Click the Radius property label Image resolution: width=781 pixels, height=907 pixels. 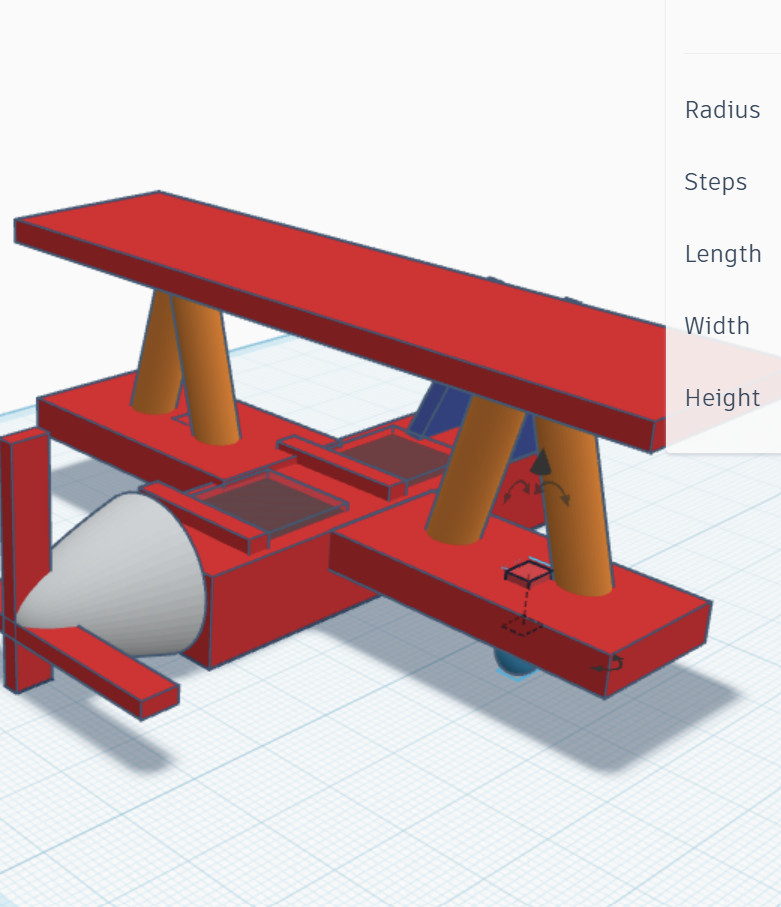[x=722, y=110]
